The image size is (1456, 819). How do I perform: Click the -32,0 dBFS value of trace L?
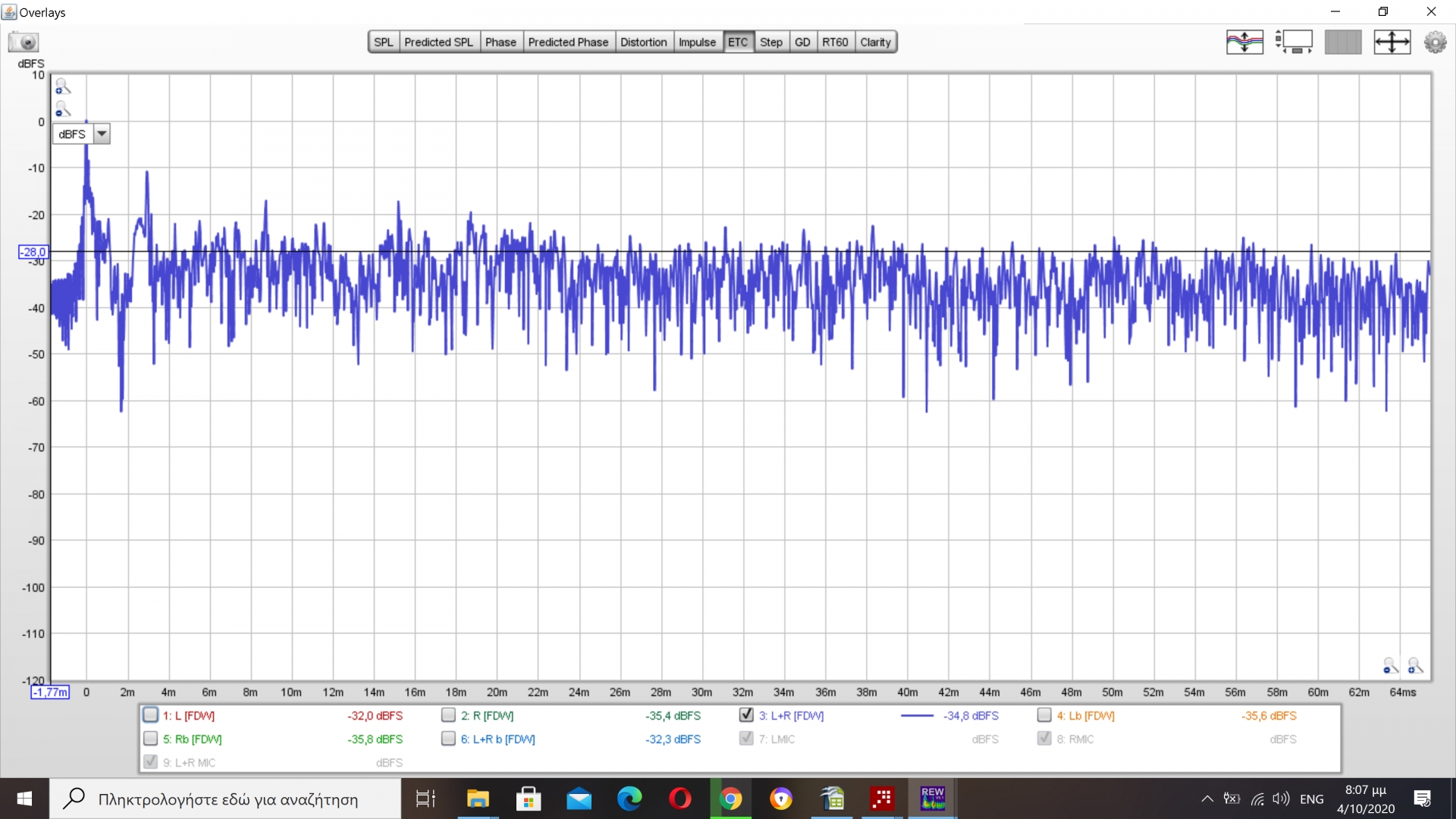[375, 716]
